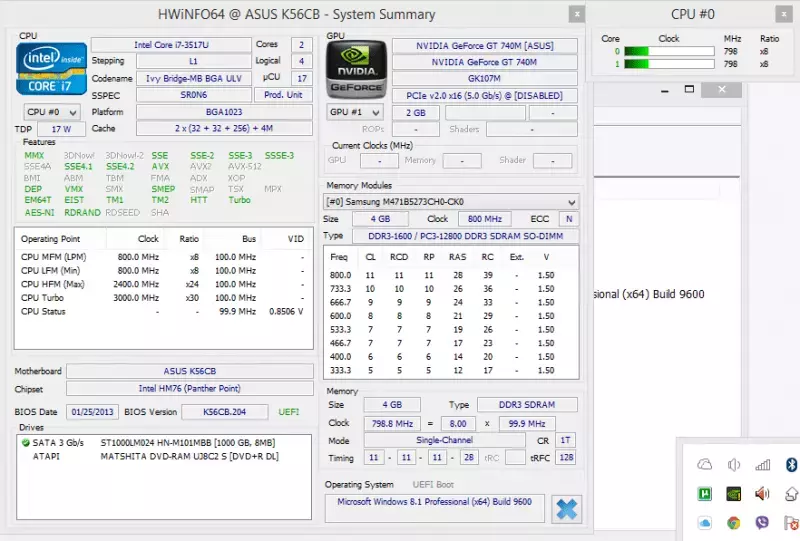
Task: Click the Single-Channel mode field
Action: tap(444, 440)
